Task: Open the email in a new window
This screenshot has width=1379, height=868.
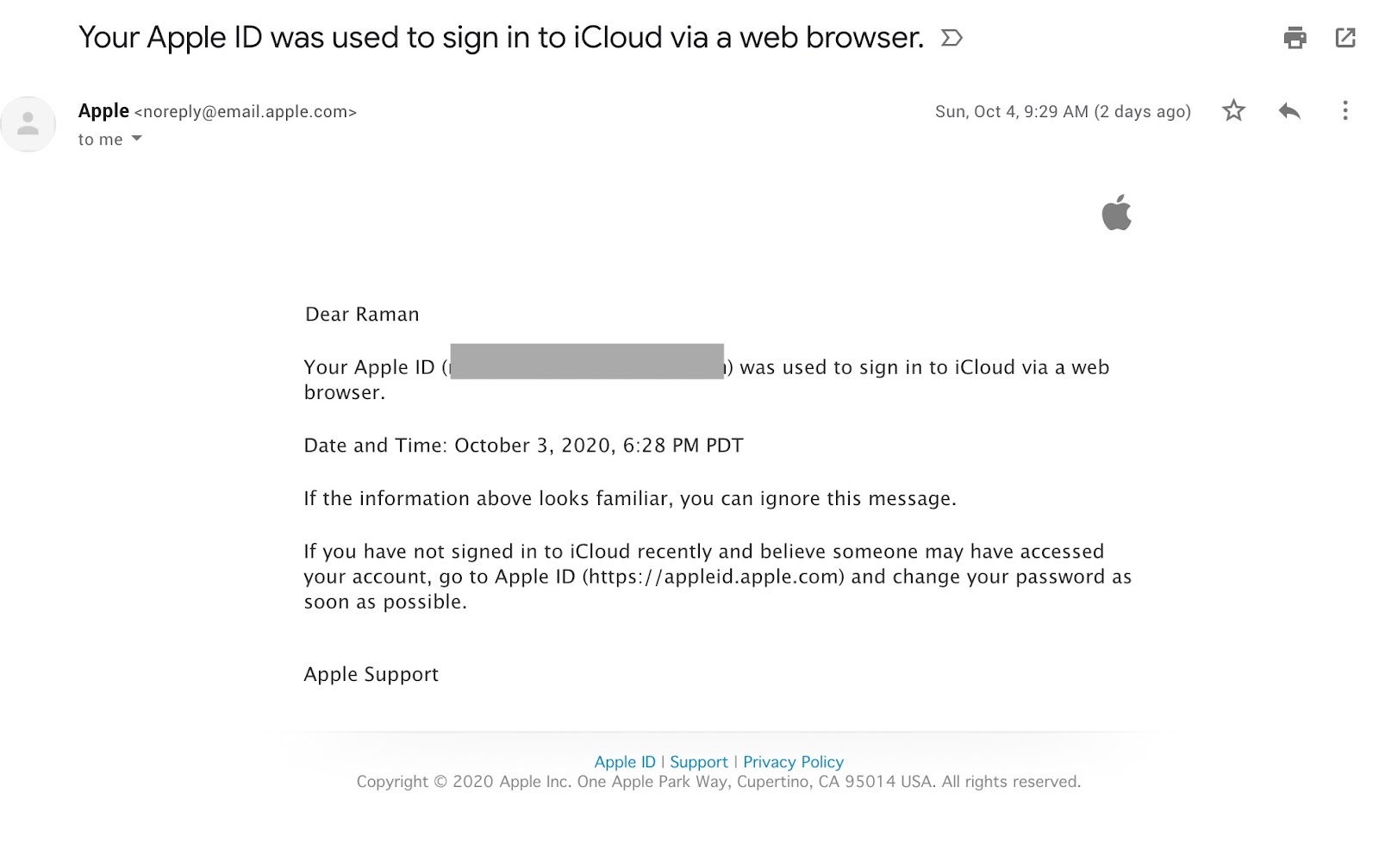Action: (1345, 38)
